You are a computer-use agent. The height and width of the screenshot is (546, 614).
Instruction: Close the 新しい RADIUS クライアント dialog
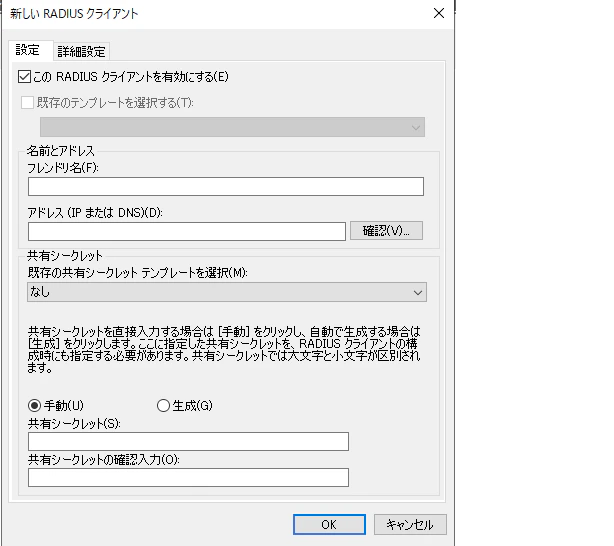(439, 13)
